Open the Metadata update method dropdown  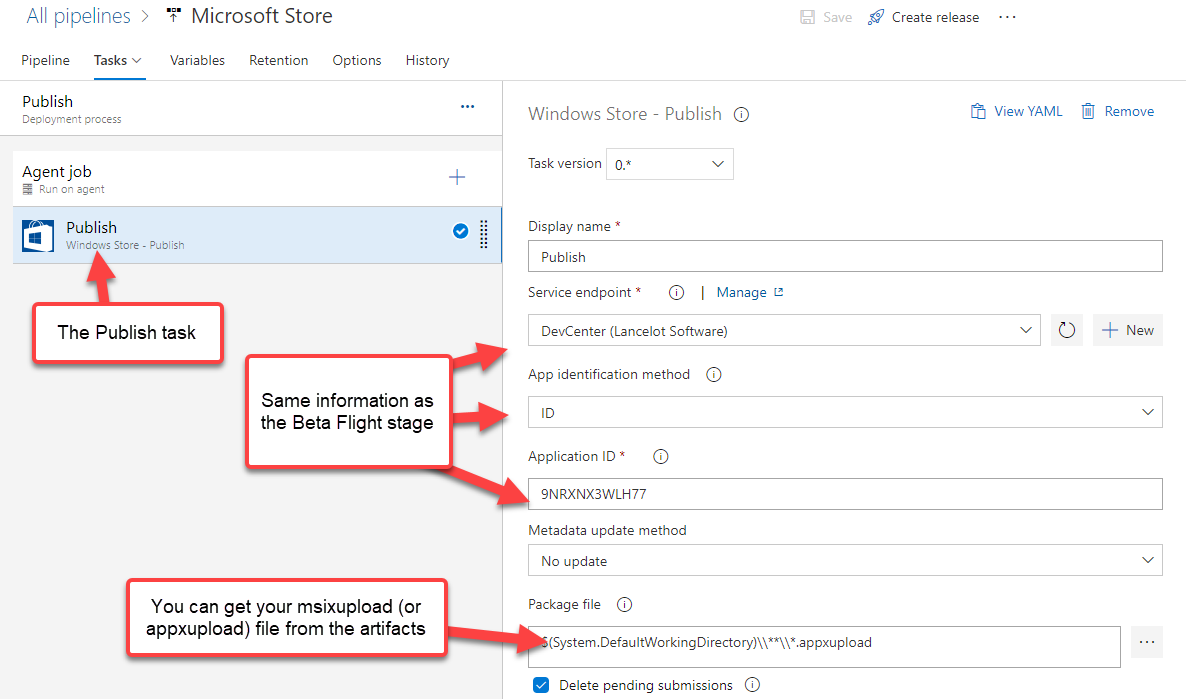(x=845, y=561)
